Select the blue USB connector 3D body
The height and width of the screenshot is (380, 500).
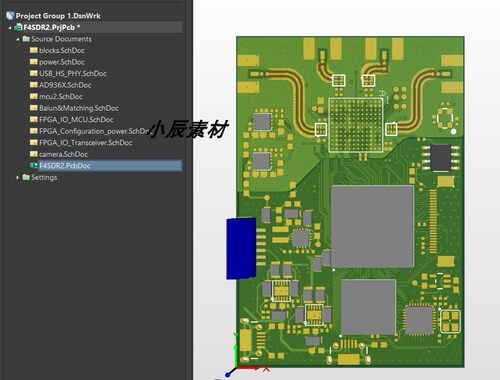(x=241, y=248)
